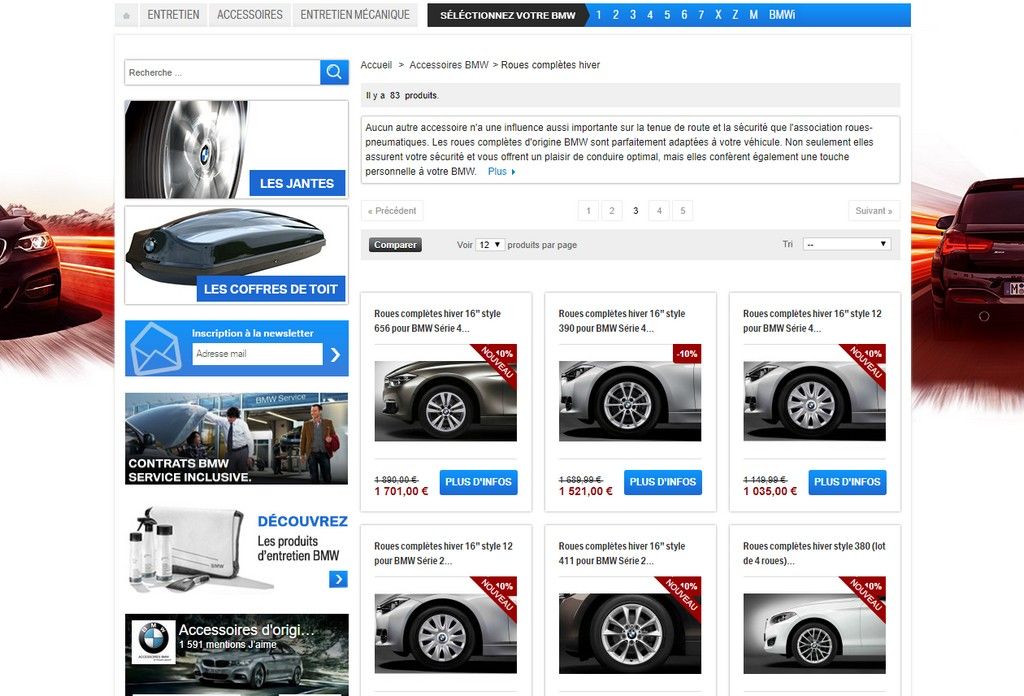Screen dimensions: 1024x696
Task: Select BMW series 3
Action: 633,14
